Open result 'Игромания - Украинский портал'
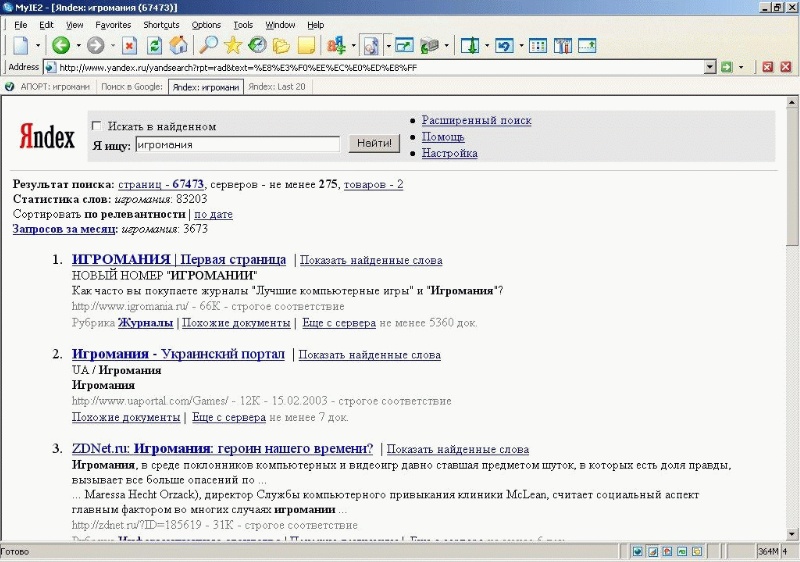The height and width of the screenshot is (562, 800). [178, 353]
